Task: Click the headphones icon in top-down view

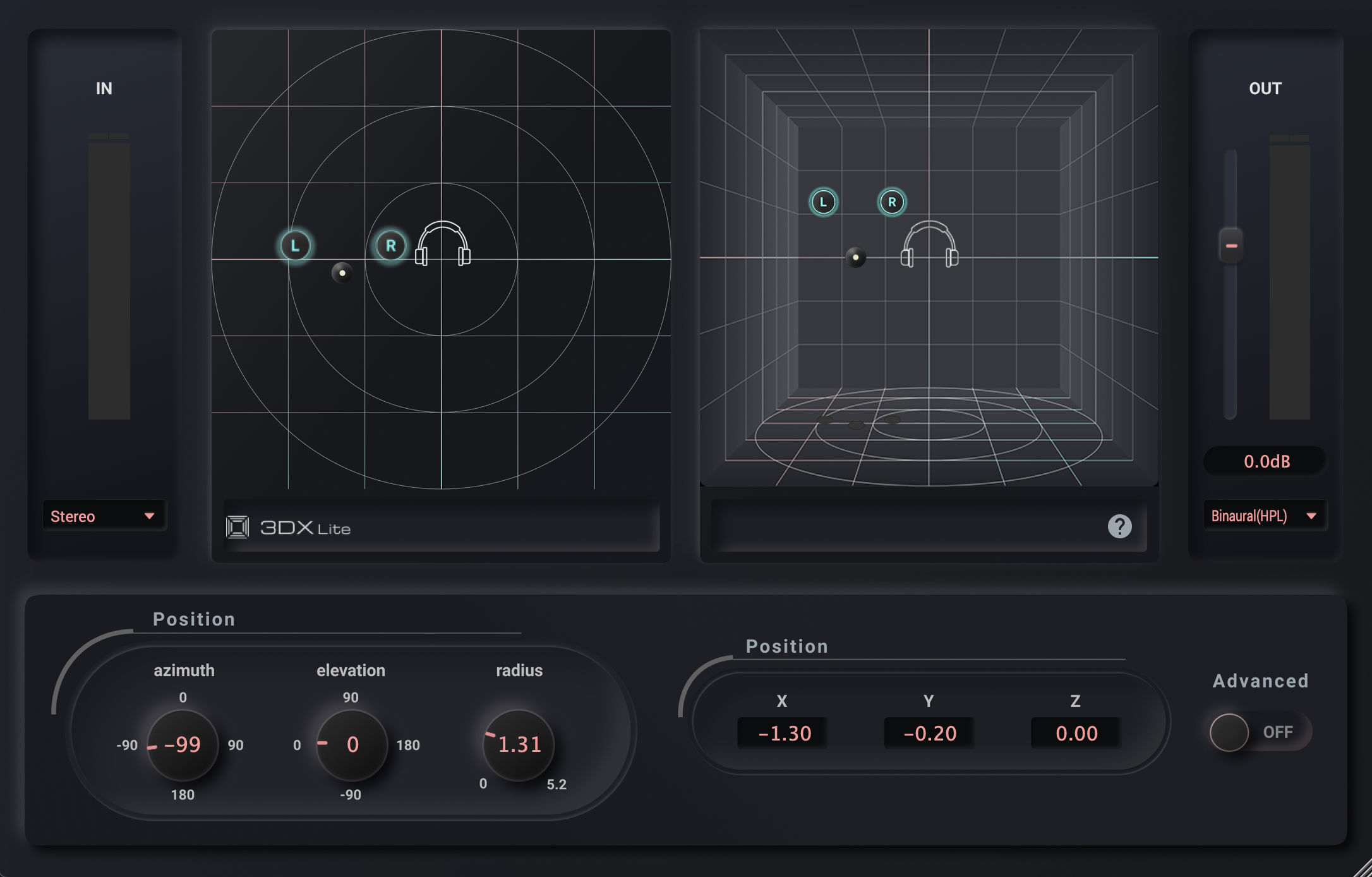Action: coord(442,244)
